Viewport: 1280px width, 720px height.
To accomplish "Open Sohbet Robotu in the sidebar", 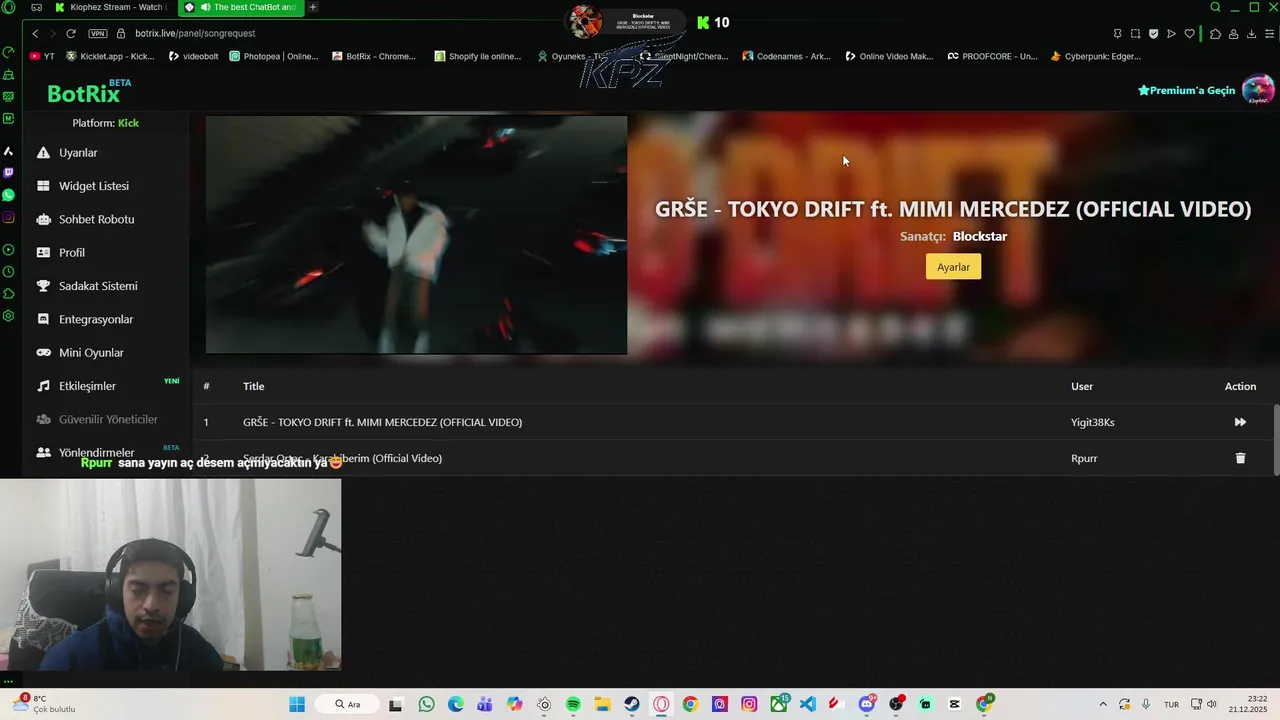I will tap(86, 219).
